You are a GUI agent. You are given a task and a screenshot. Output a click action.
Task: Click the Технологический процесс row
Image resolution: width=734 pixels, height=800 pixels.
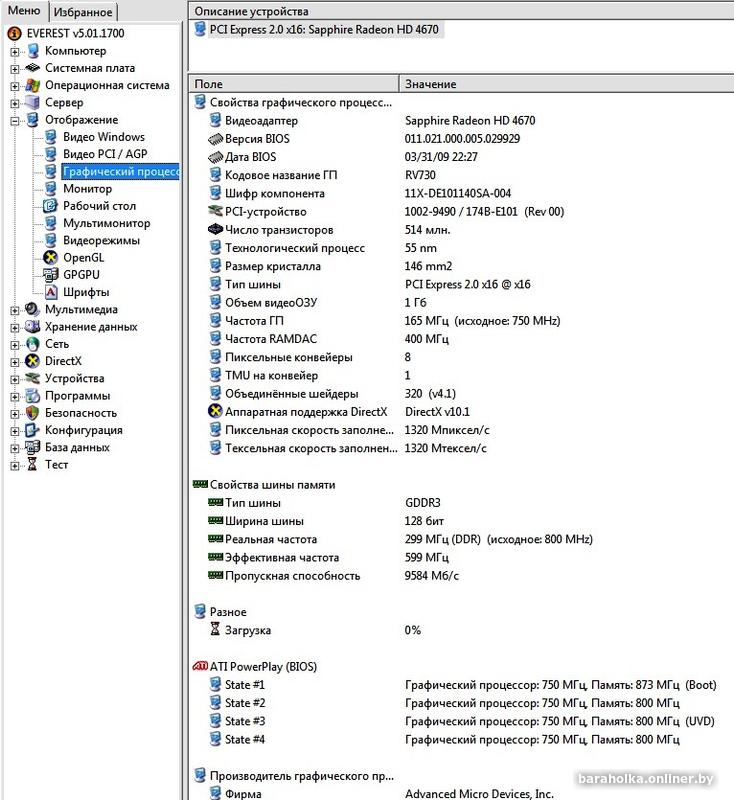(461, 248)
